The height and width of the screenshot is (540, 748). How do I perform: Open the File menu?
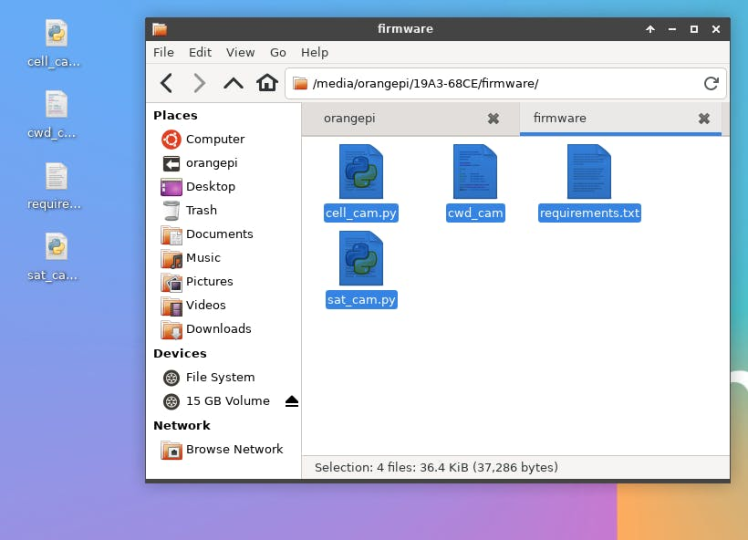pos(163,52)
